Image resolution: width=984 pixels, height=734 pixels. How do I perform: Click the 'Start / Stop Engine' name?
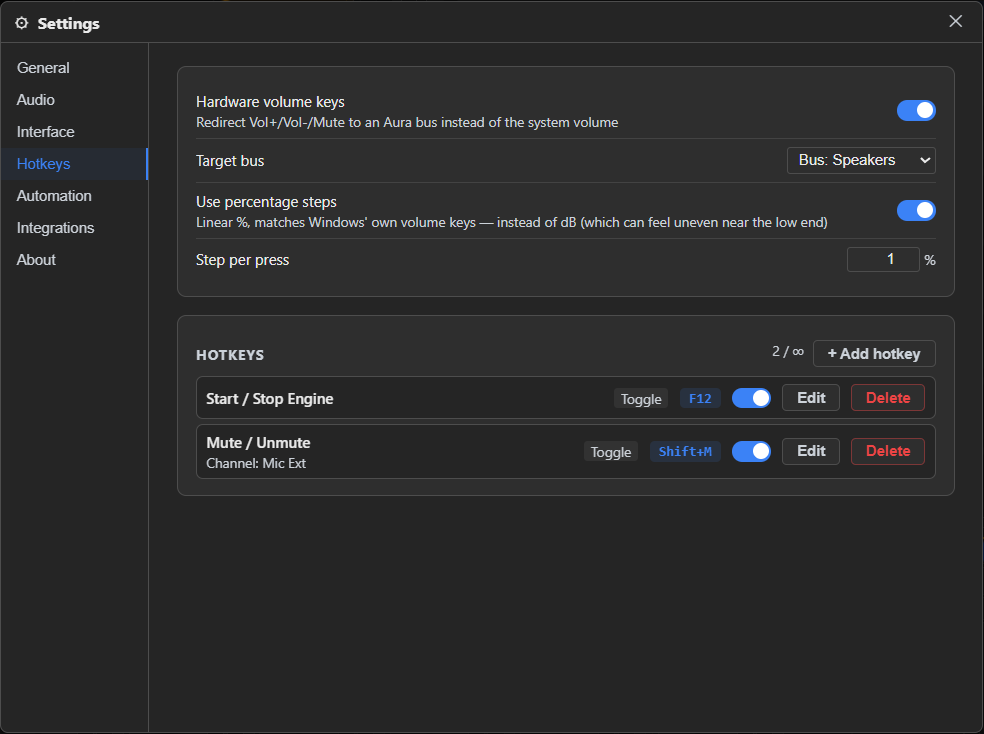269,399
